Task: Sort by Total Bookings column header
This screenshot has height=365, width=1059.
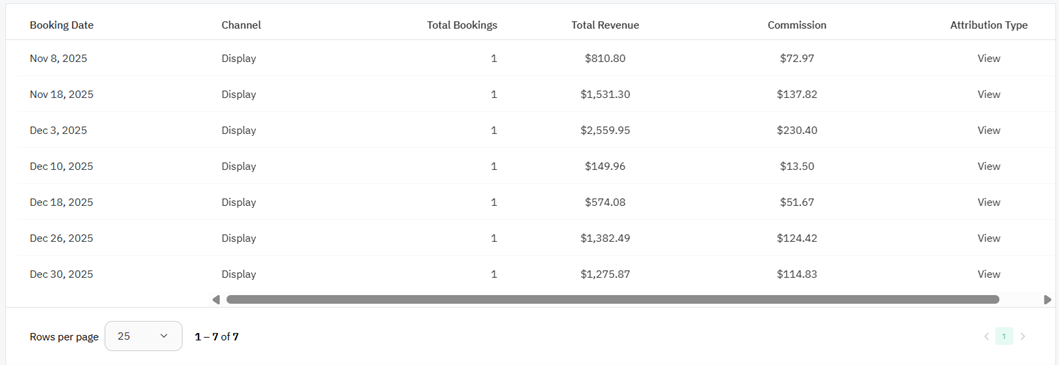Action: (x=462, y=25)
